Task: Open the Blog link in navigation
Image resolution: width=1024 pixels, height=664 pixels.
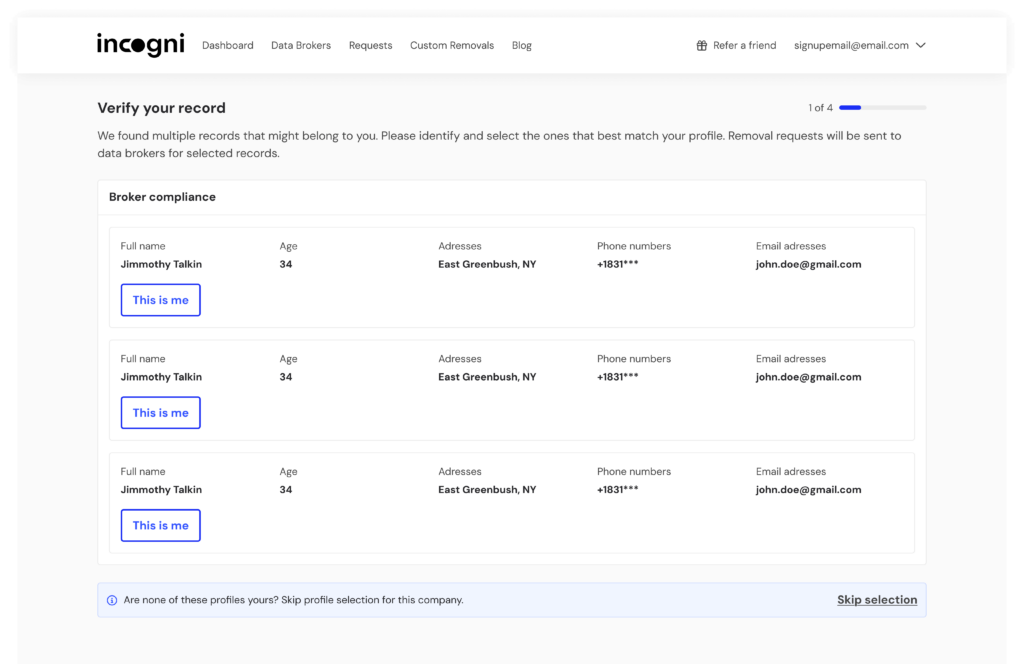Action: pyautogui.click(x=522, y=45)
